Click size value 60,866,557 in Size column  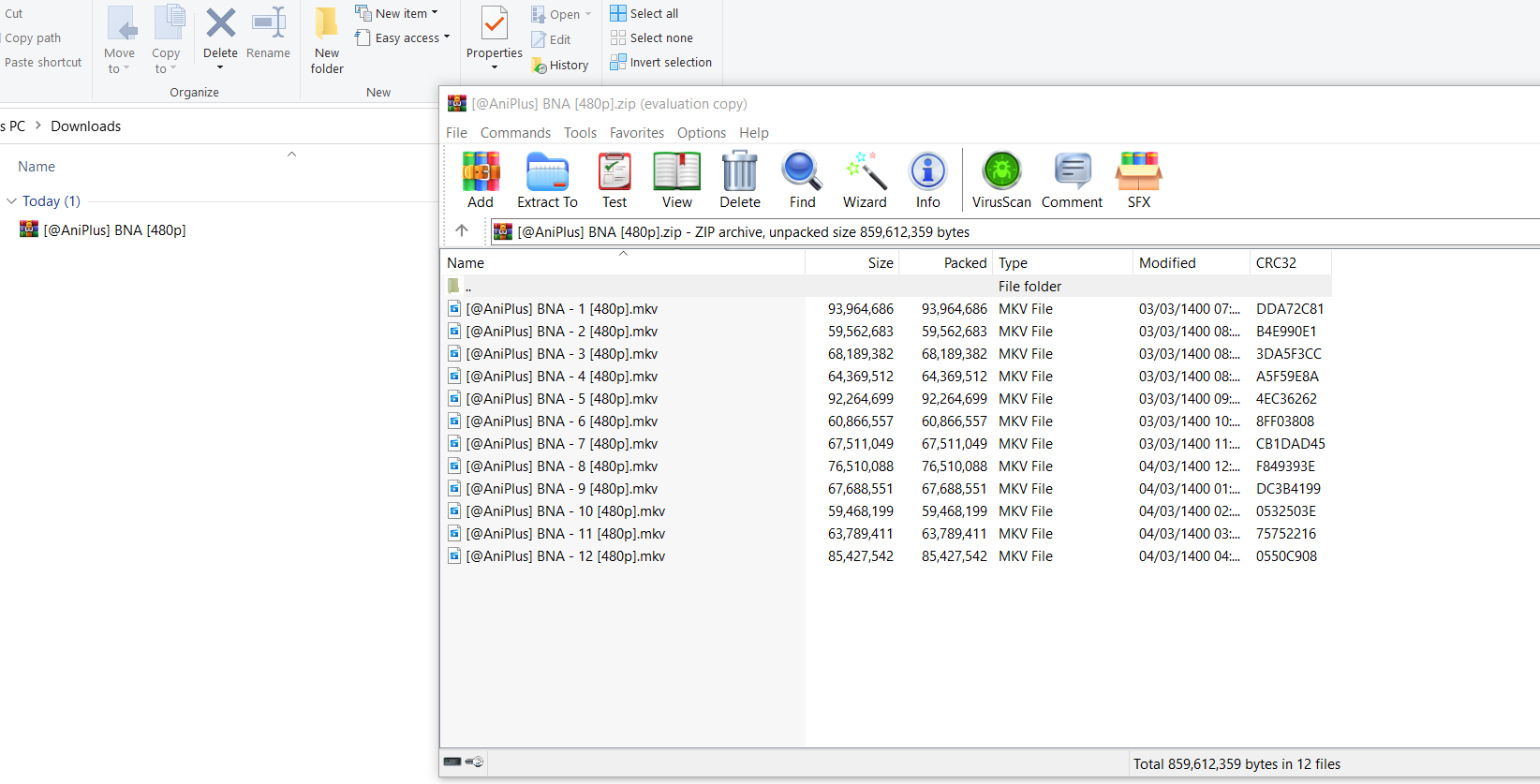click(x=861, y=421)
